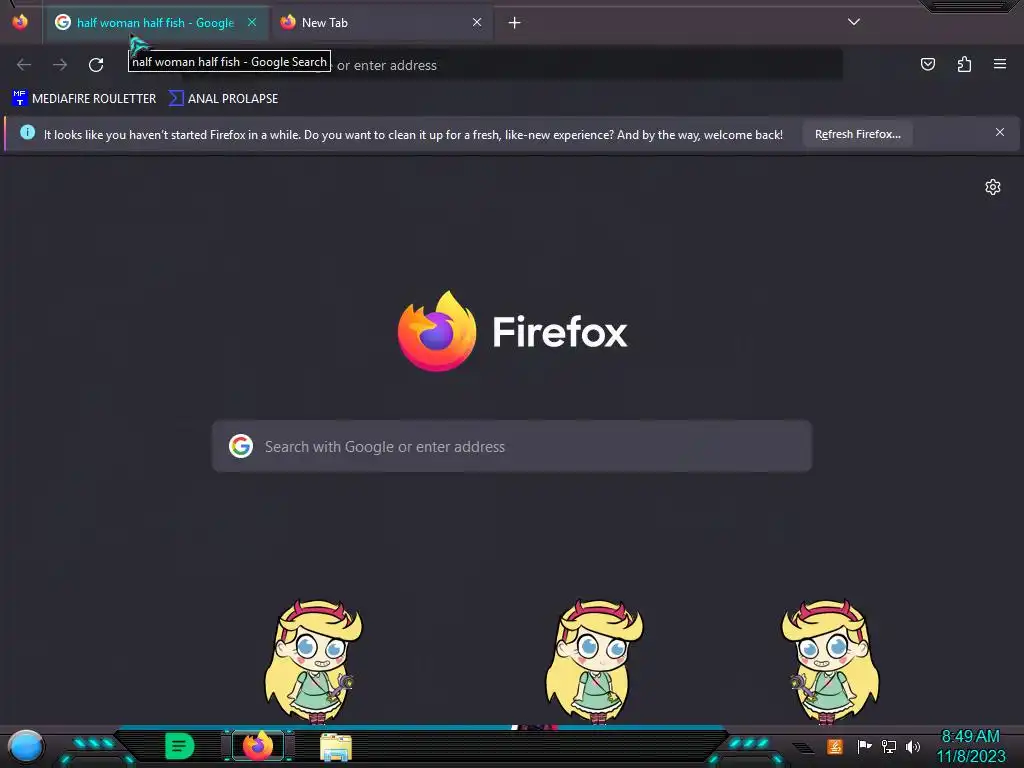
Task: Switch to the New Tab tab
Action: [382, 23]
